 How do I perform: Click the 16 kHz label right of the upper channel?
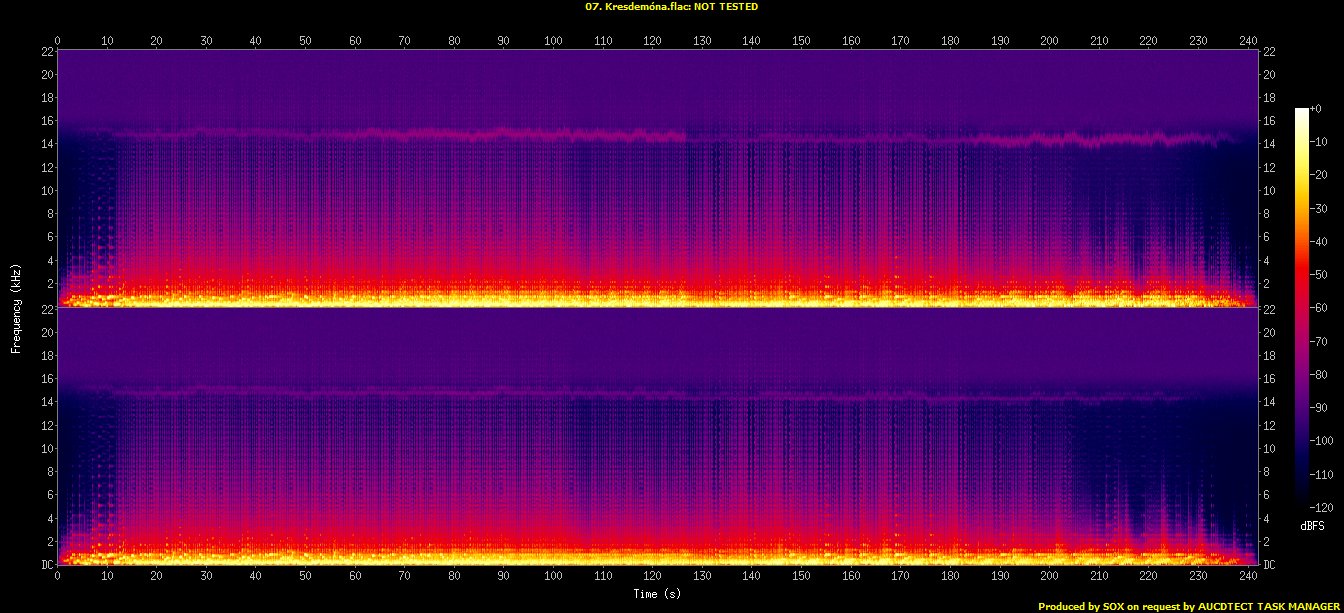pos(1268,121)
